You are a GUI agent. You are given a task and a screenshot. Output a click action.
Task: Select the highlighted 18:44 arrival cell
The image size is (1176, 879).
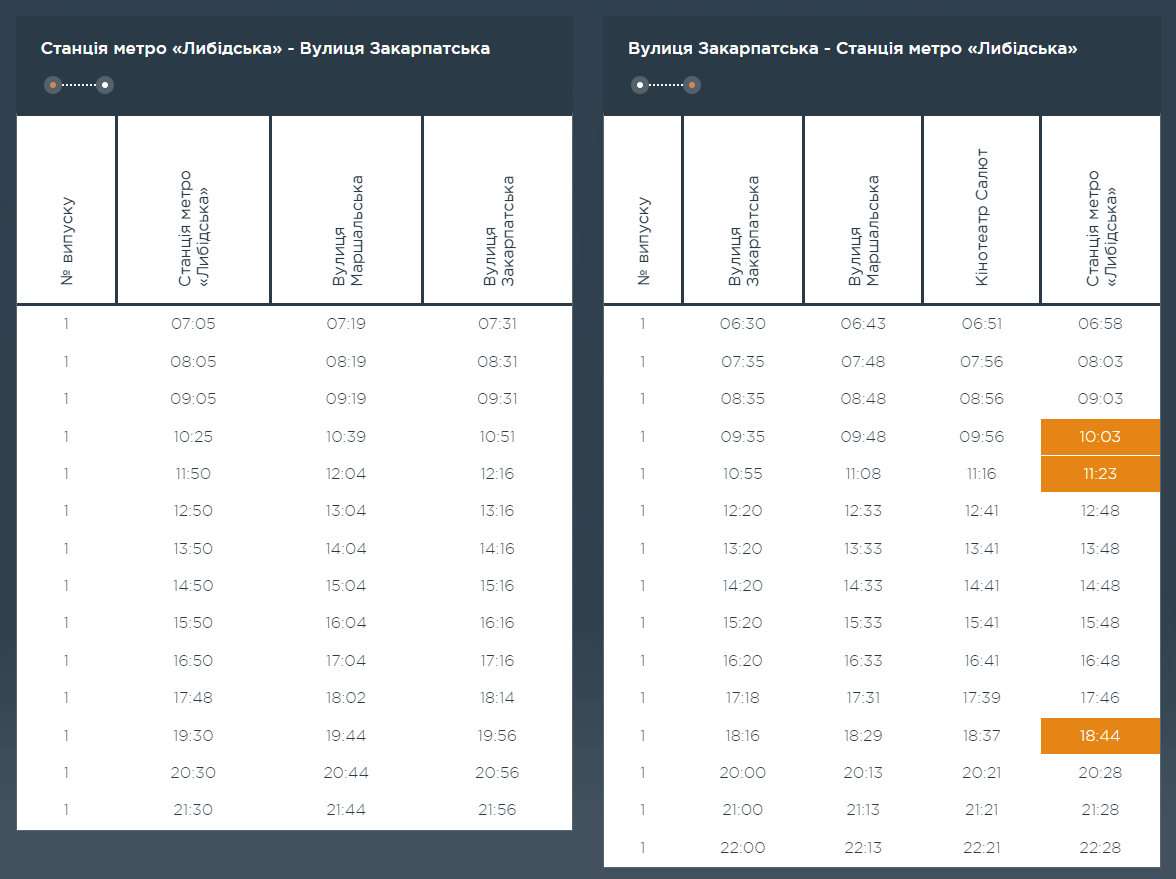coord(1099,736)
